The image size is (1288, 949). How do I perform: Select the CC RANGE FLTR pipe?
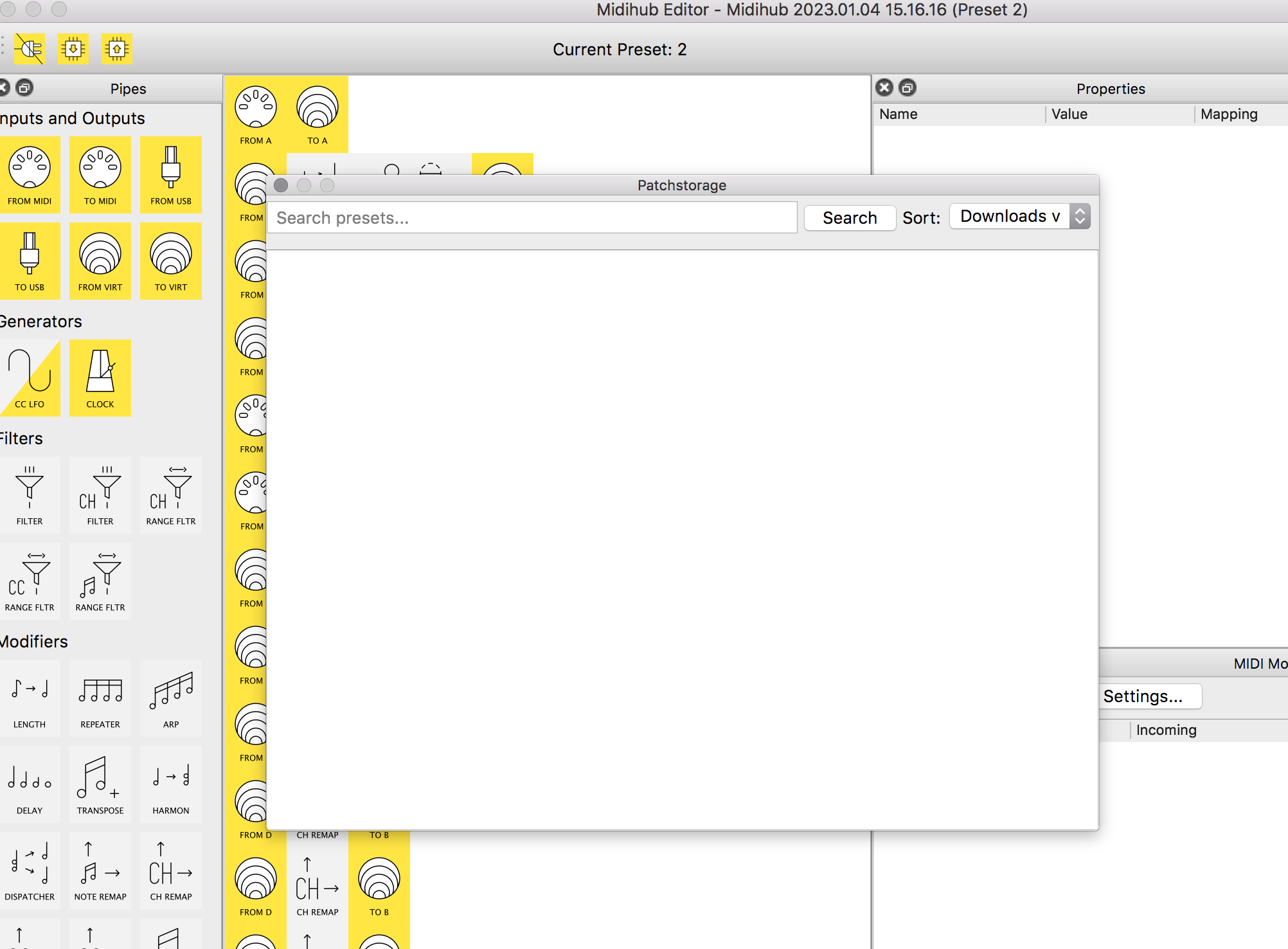coord(30,581)
